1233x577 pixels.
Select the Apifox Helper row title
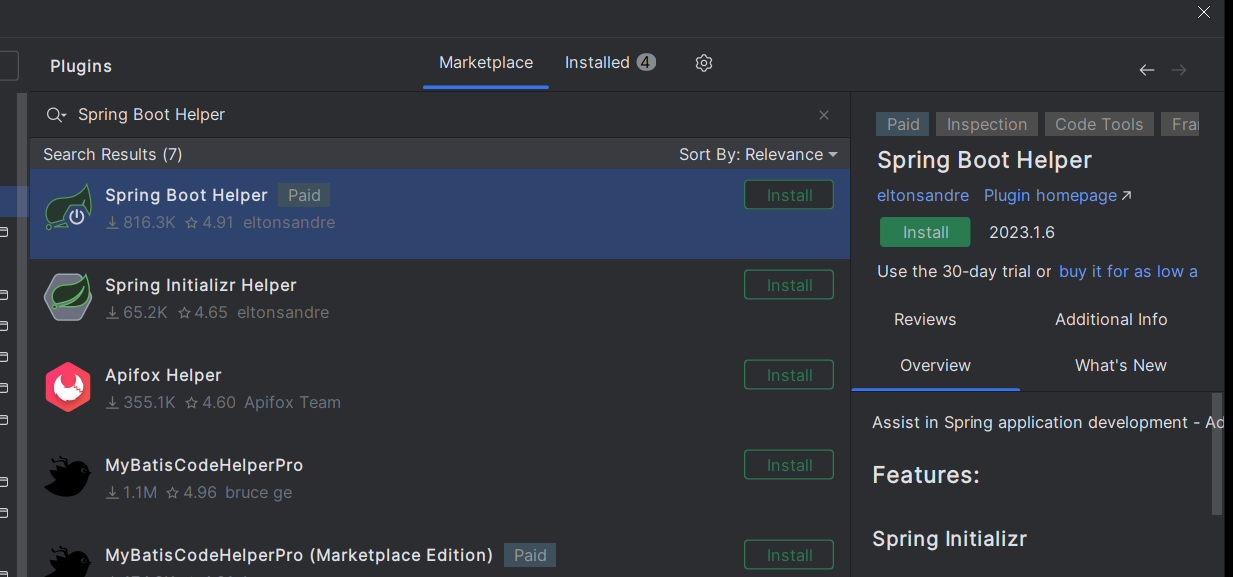tap(163, 375)
